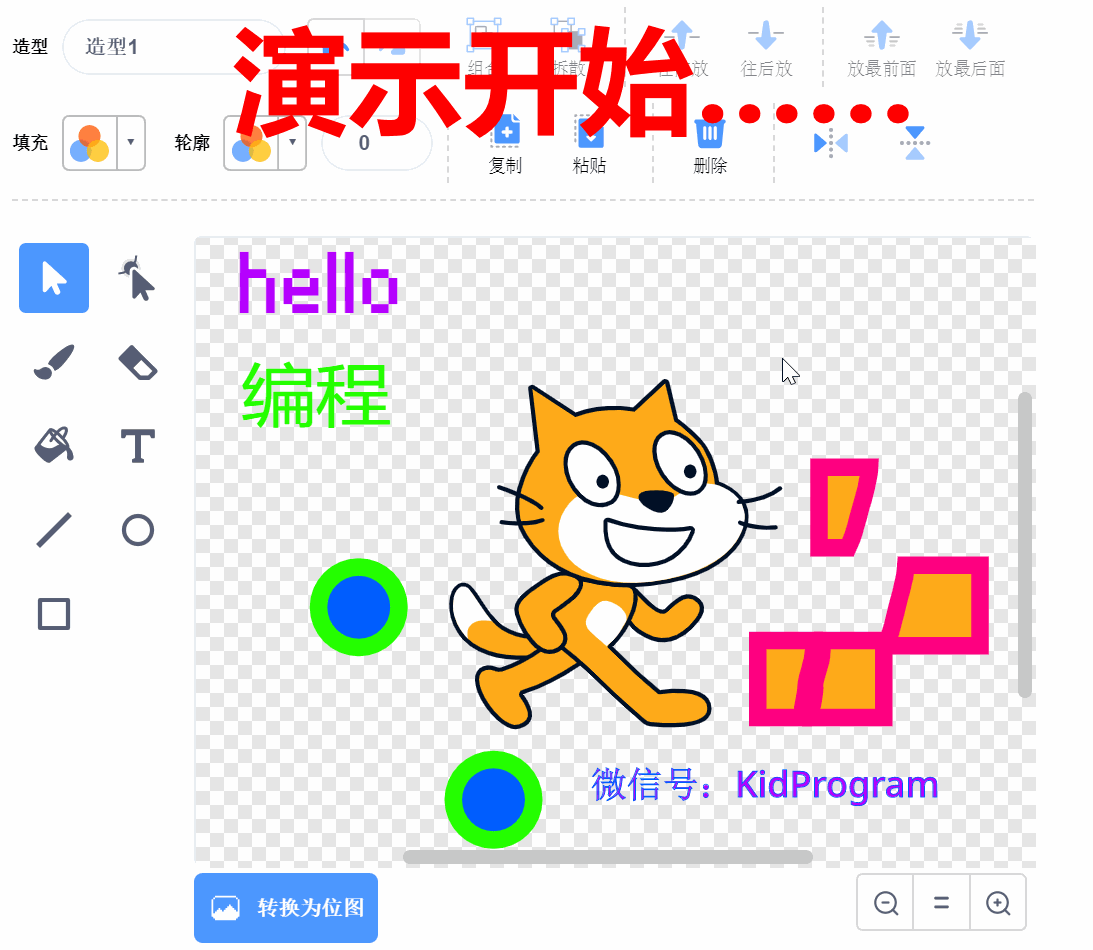1093x950 pixels.
Task: Select the purple hello text on canvas
Action: point(318,283)
